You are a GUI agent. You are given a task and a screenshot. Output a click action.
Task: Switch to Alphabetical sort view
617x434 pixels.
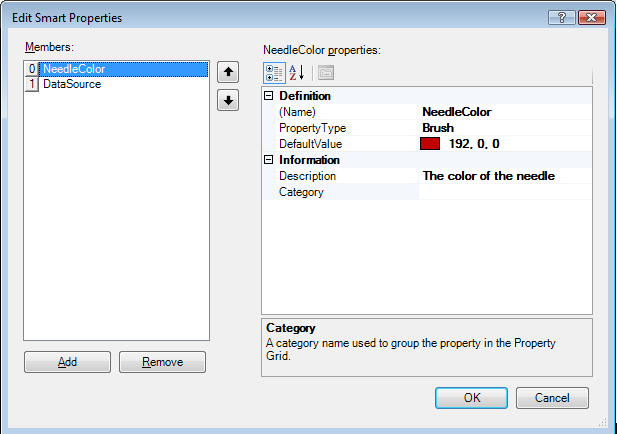tap(296, 72)
